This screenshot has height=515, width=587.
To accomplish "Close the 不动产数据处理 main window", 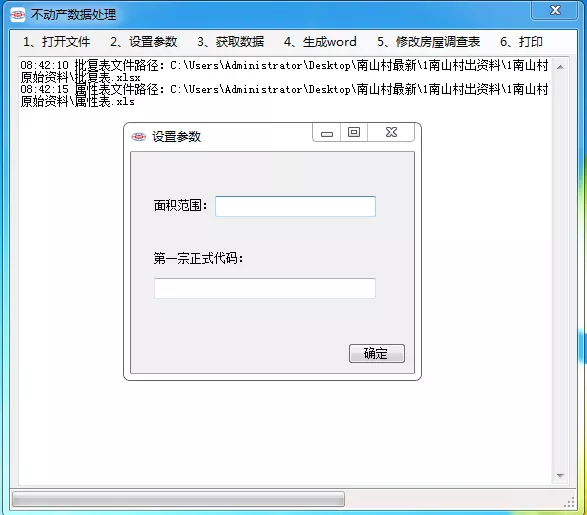I will [555, 10].
